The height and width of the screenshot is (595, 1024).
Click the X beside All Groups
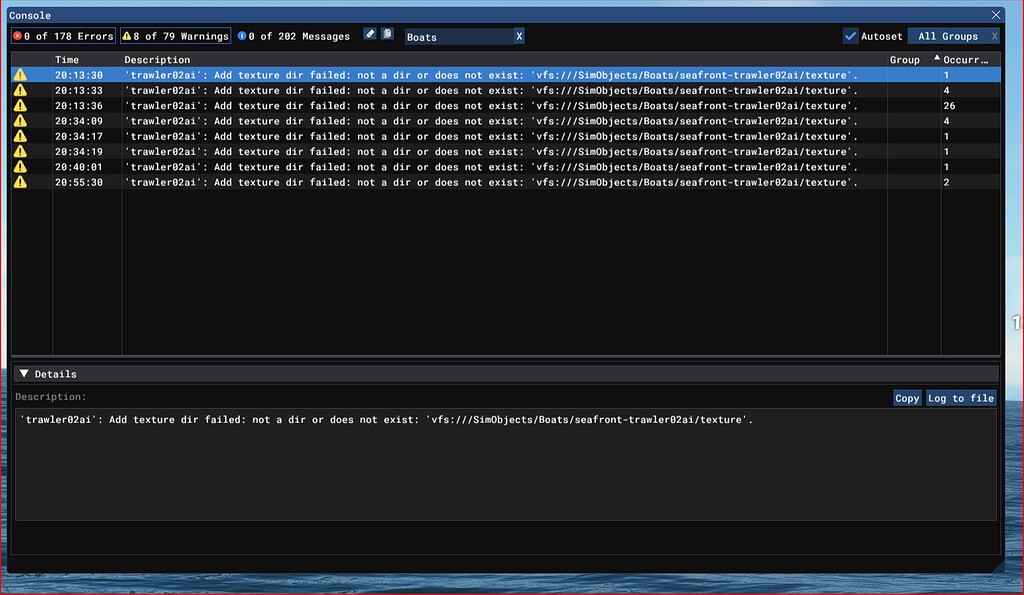[994, 37]
